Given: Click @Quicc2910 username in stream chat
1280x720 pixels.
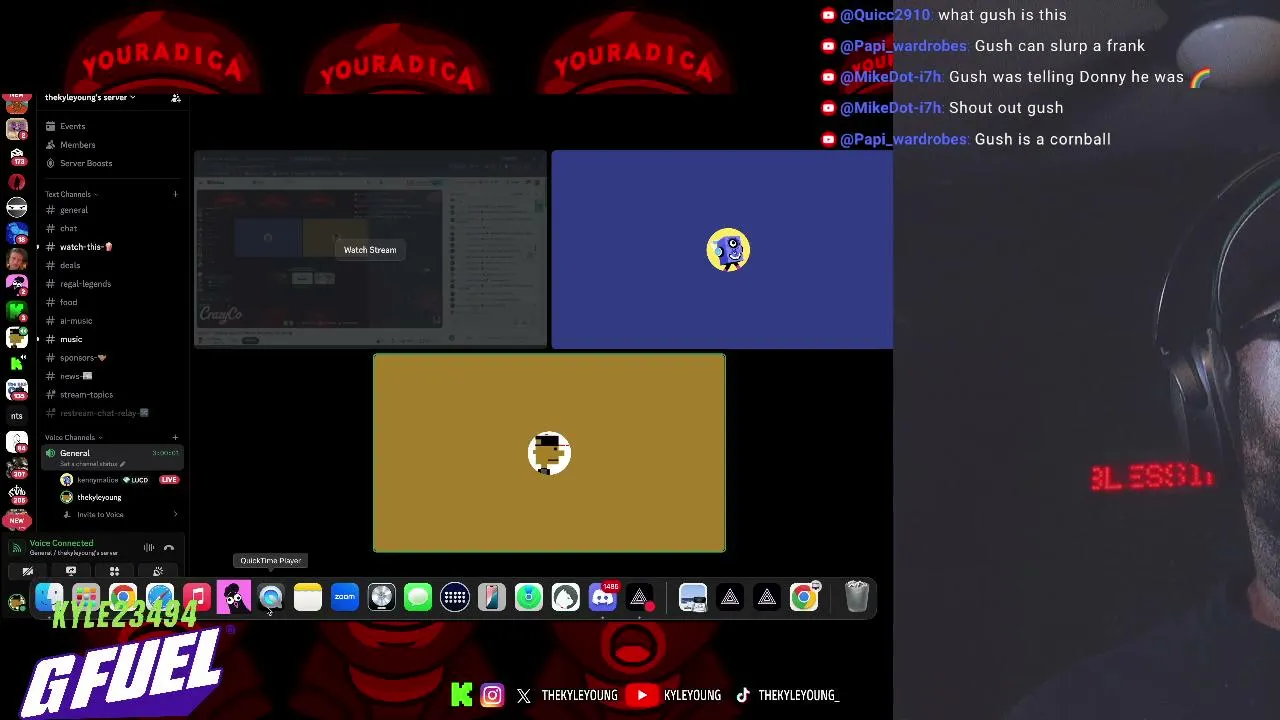Looking at the screenshot, I should click(885, 15).
